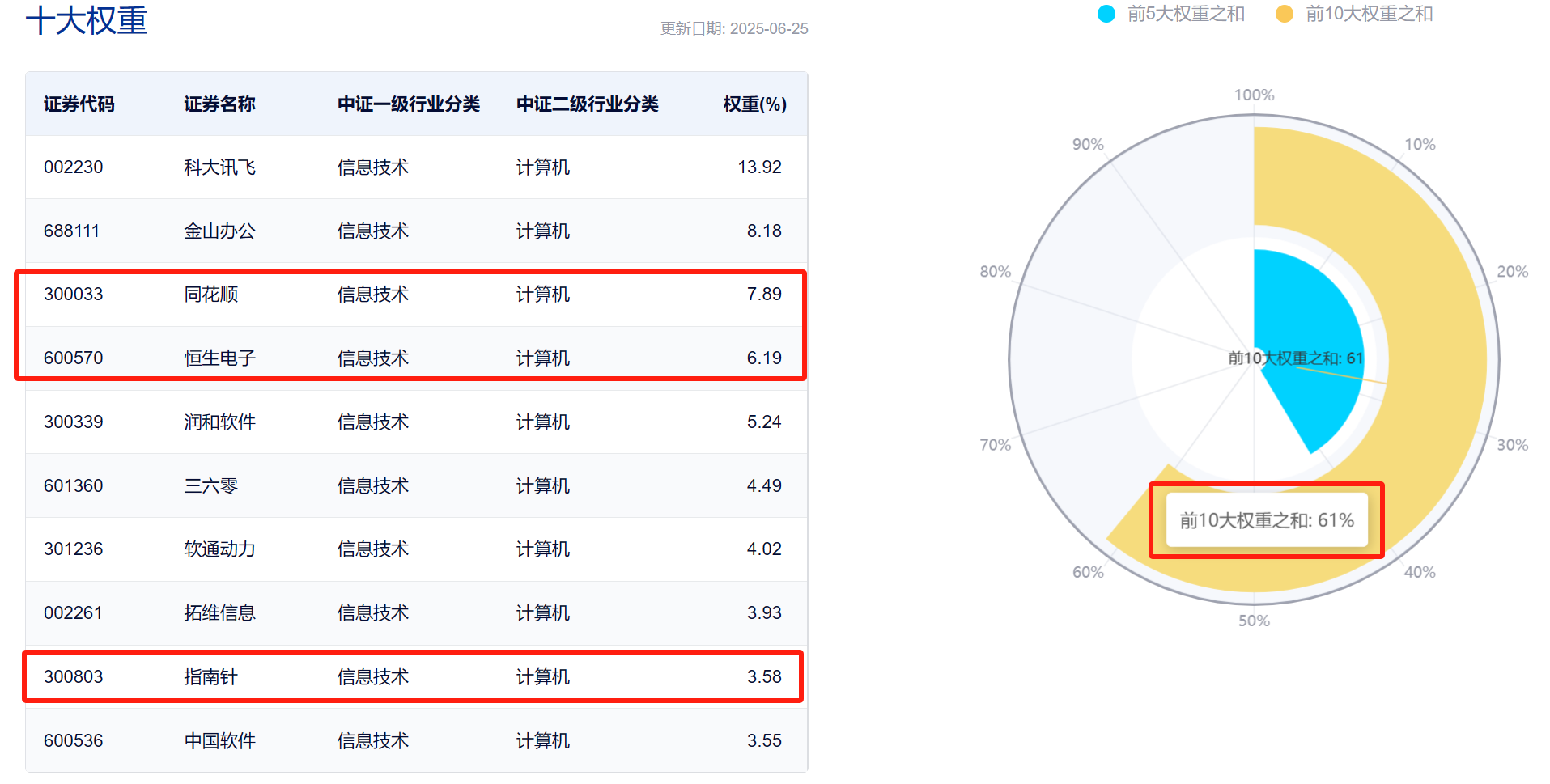This screenshot has width=1550, height=784.
Task: Select stock code 300339
Action: click(x=74, y=422)
